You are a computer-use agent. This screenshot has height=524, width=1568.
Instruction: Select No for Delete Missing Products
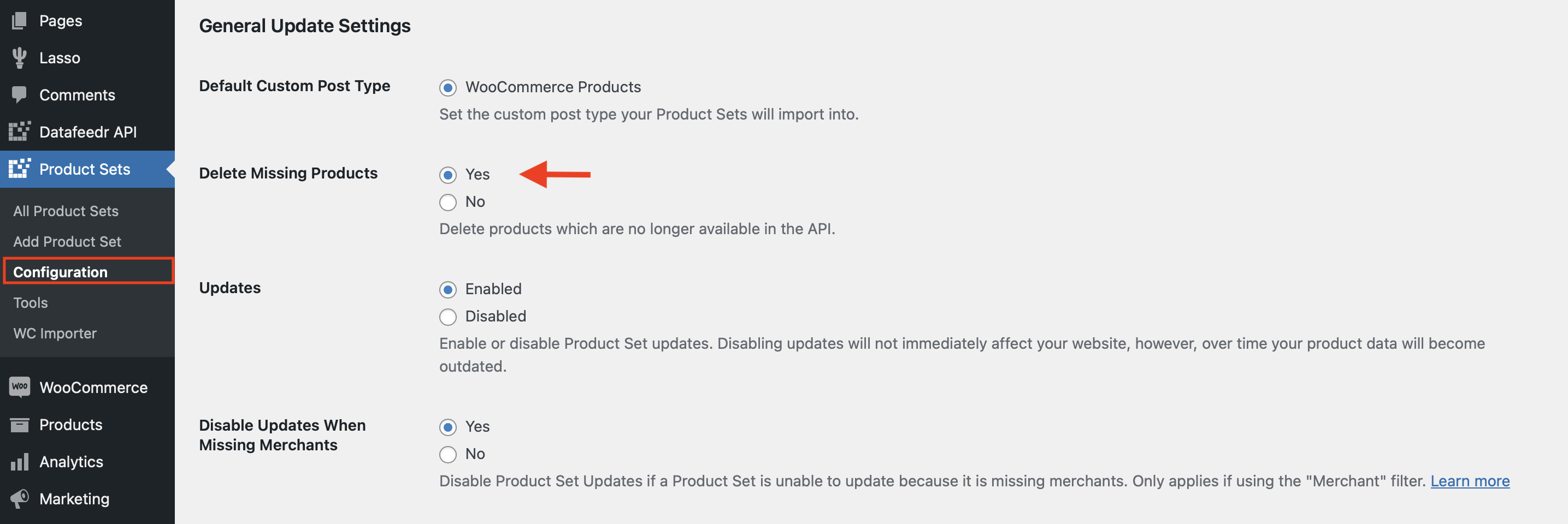point(448,203)
